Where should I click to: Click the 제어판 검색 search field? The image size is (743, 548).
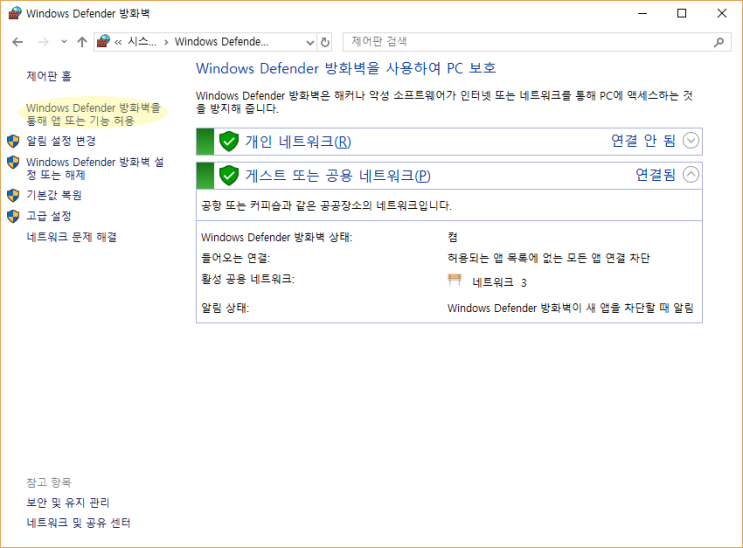point(537,42)
